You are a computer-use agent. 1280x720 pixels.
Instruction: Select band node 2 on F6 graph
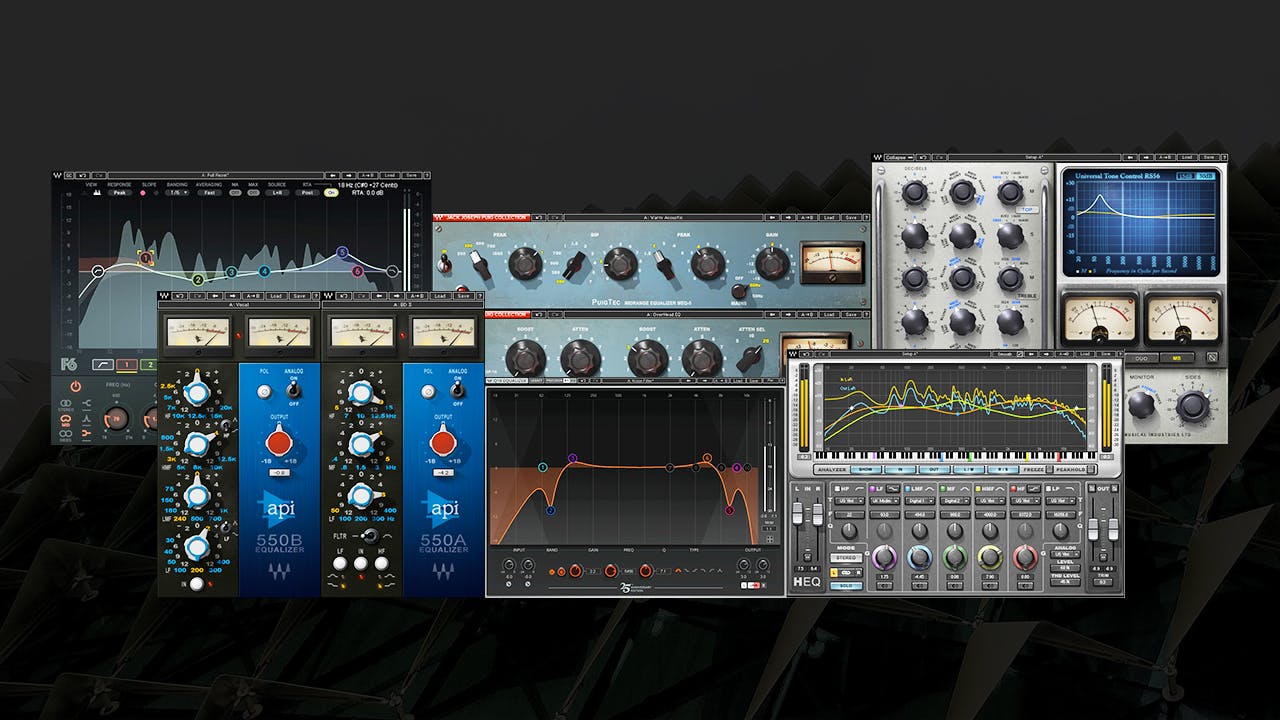pos(198,280)
